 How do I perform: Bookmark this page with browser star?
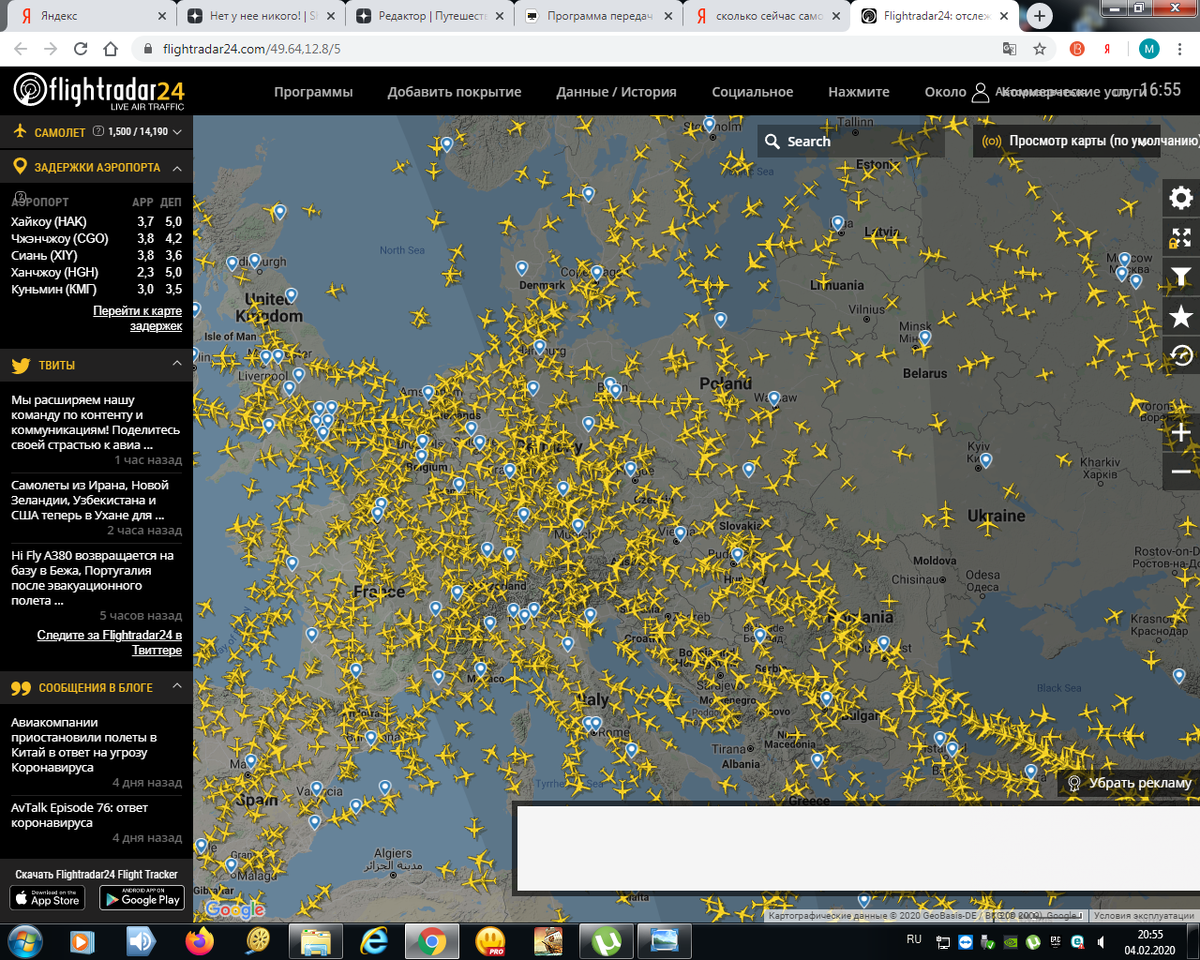point(1040,48)
